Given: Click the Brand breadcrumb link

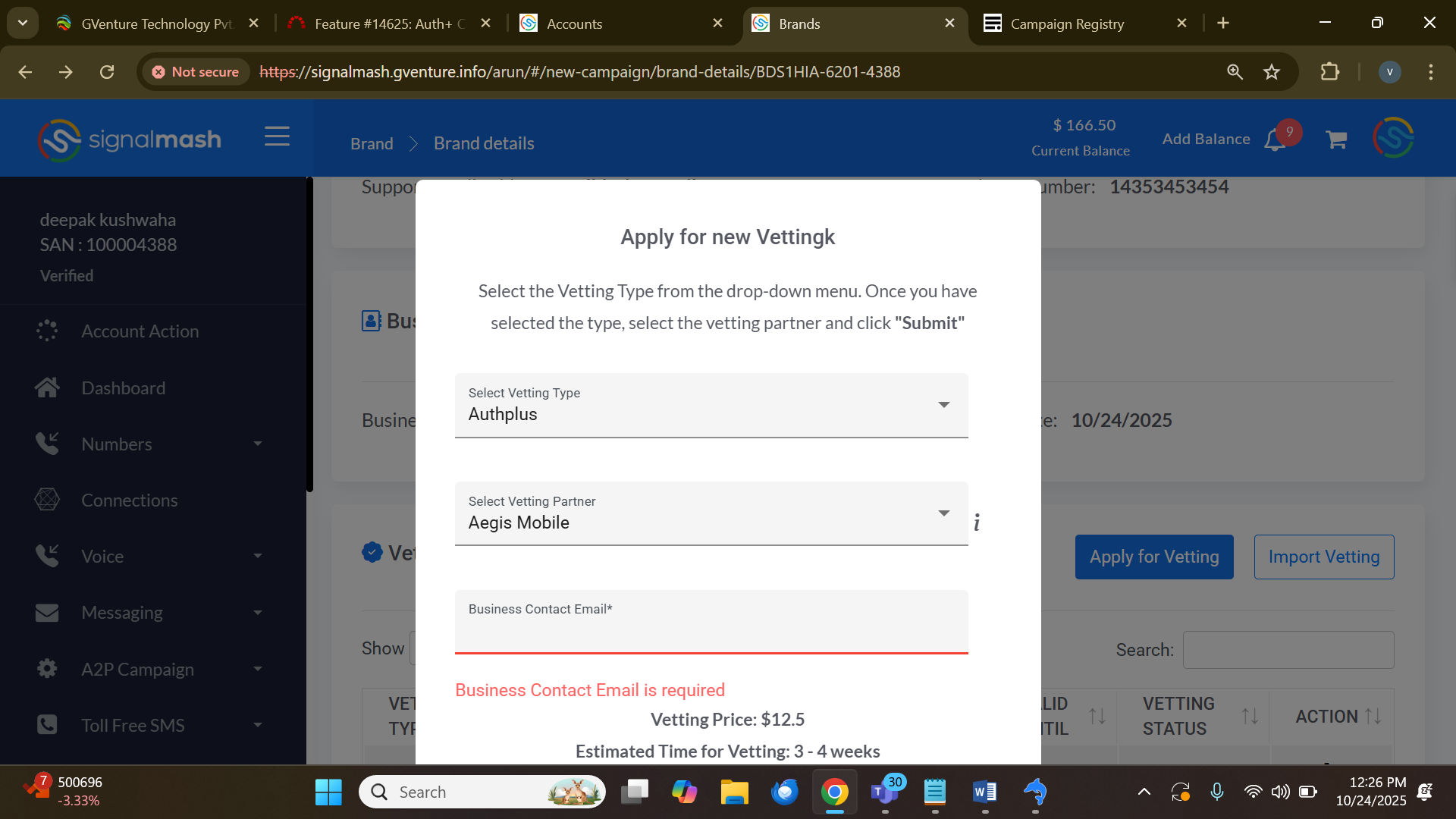Looking at the screenshot, I should coord(372,143).
